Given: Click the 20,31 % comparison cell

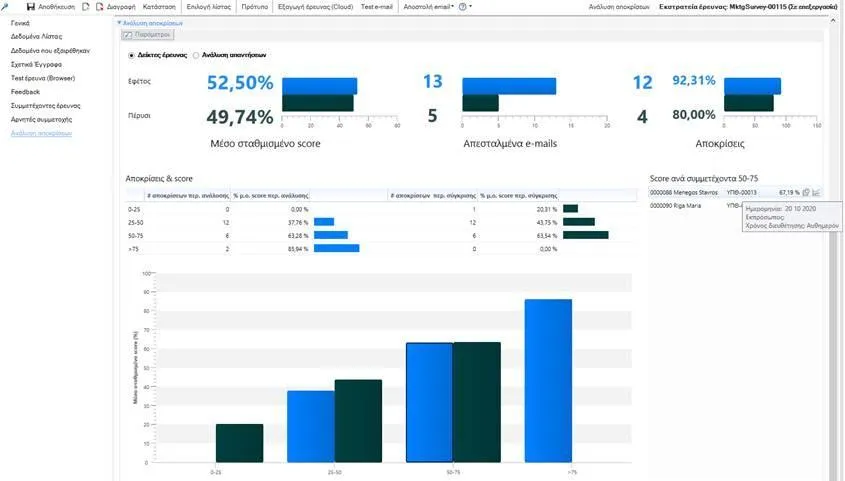Looking at the screenshot, I should pyautogui.click(x=547, y=209).
